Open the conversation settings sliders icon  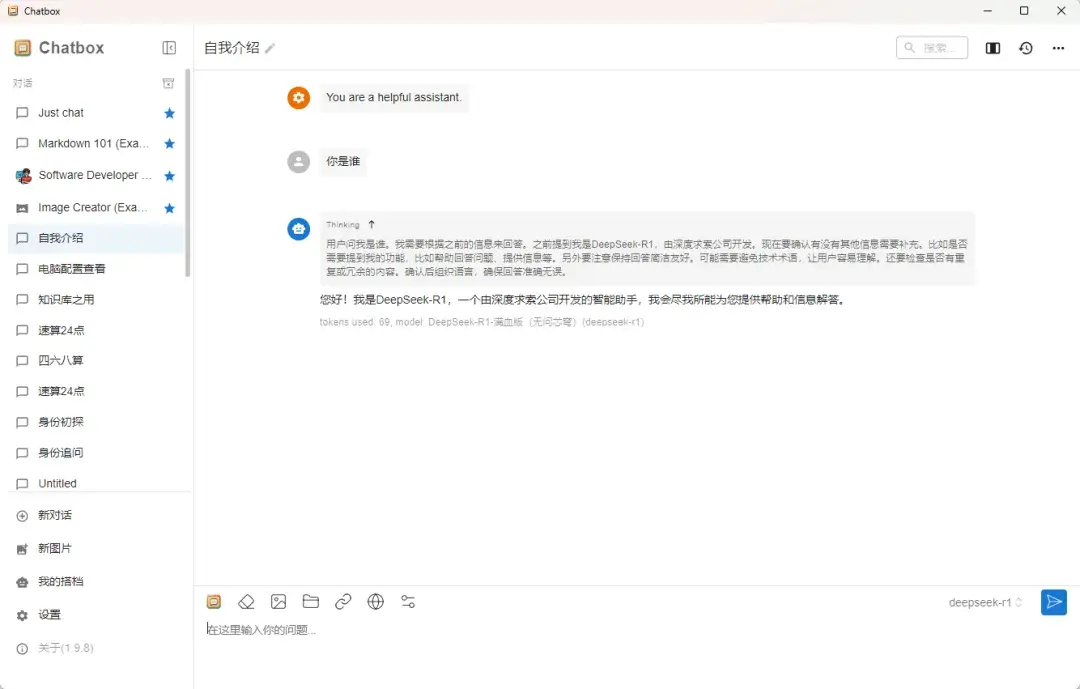tap(408, 601)
